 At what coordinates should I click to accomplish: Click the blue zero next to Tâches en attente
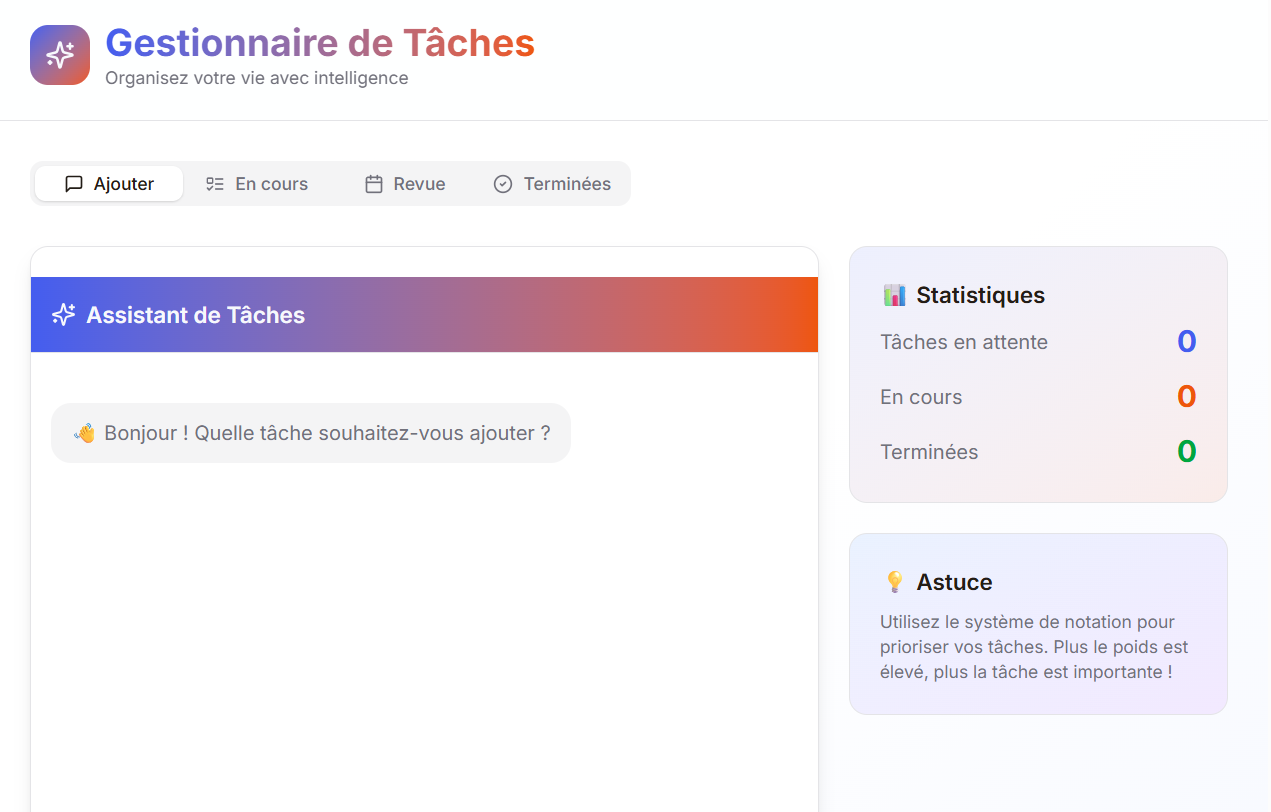(x=1186, y=341)
